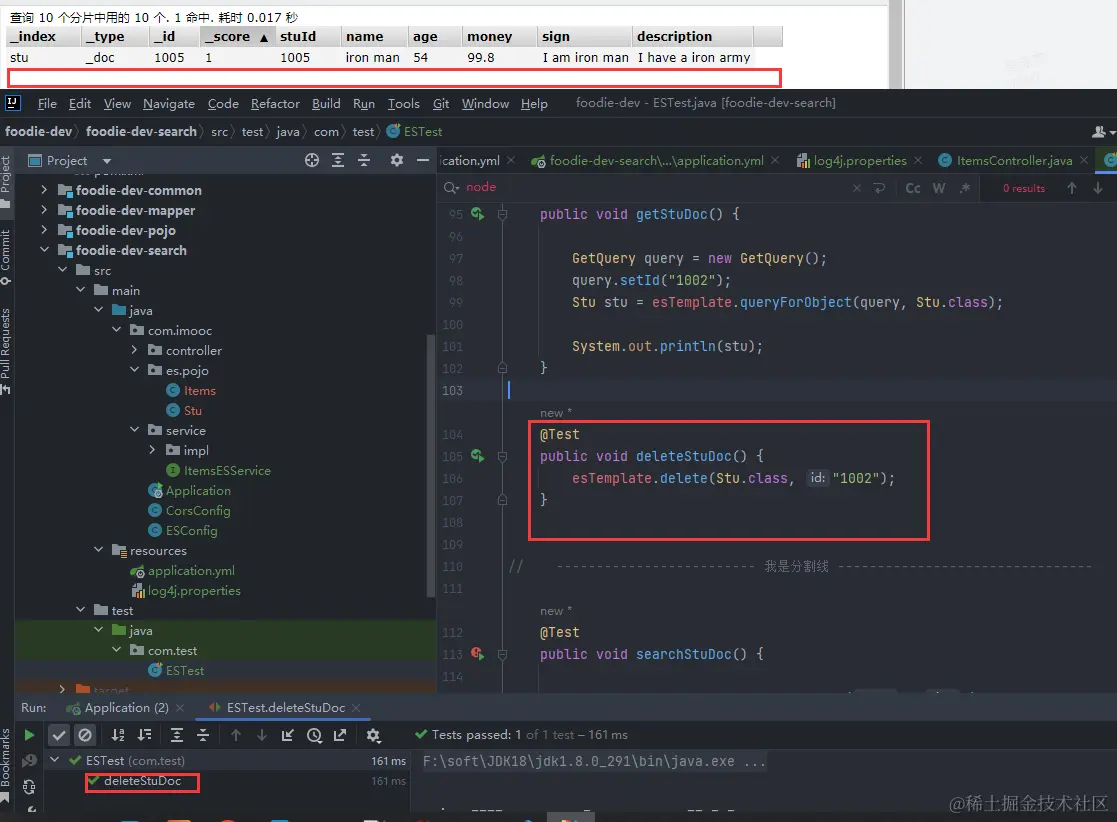Open the Commit tool window sidebar button

pos(6,256)
